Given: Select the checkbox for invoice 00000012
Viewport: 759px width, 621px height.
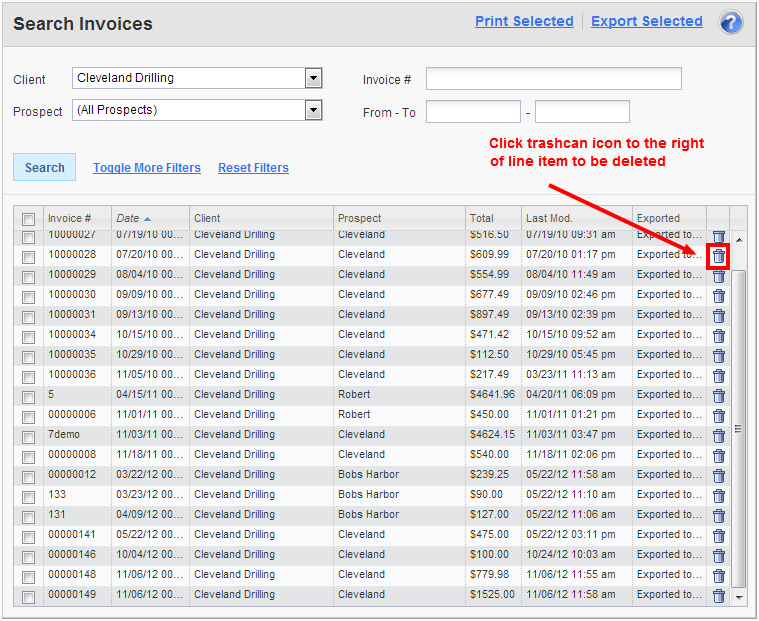Looking at the screenshot, I should tap(29, 475).
